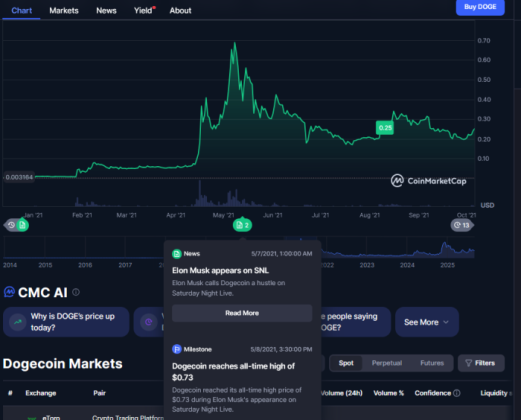Click the blue Milestone flag icon
Image resolution: width=521 pixels, height=420 pixels.
(x=176, y=349)
